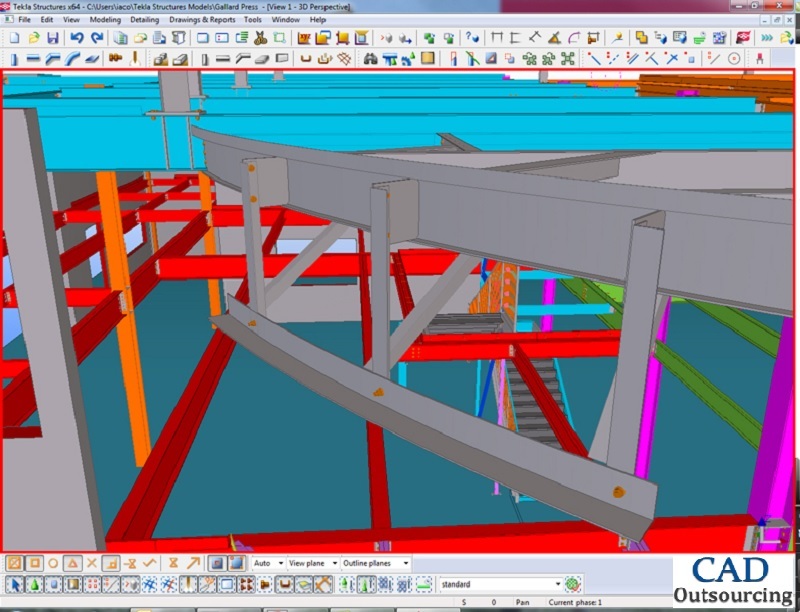Click the Redo arrow icon
This screenshot has height=612, width=800.
96,38
